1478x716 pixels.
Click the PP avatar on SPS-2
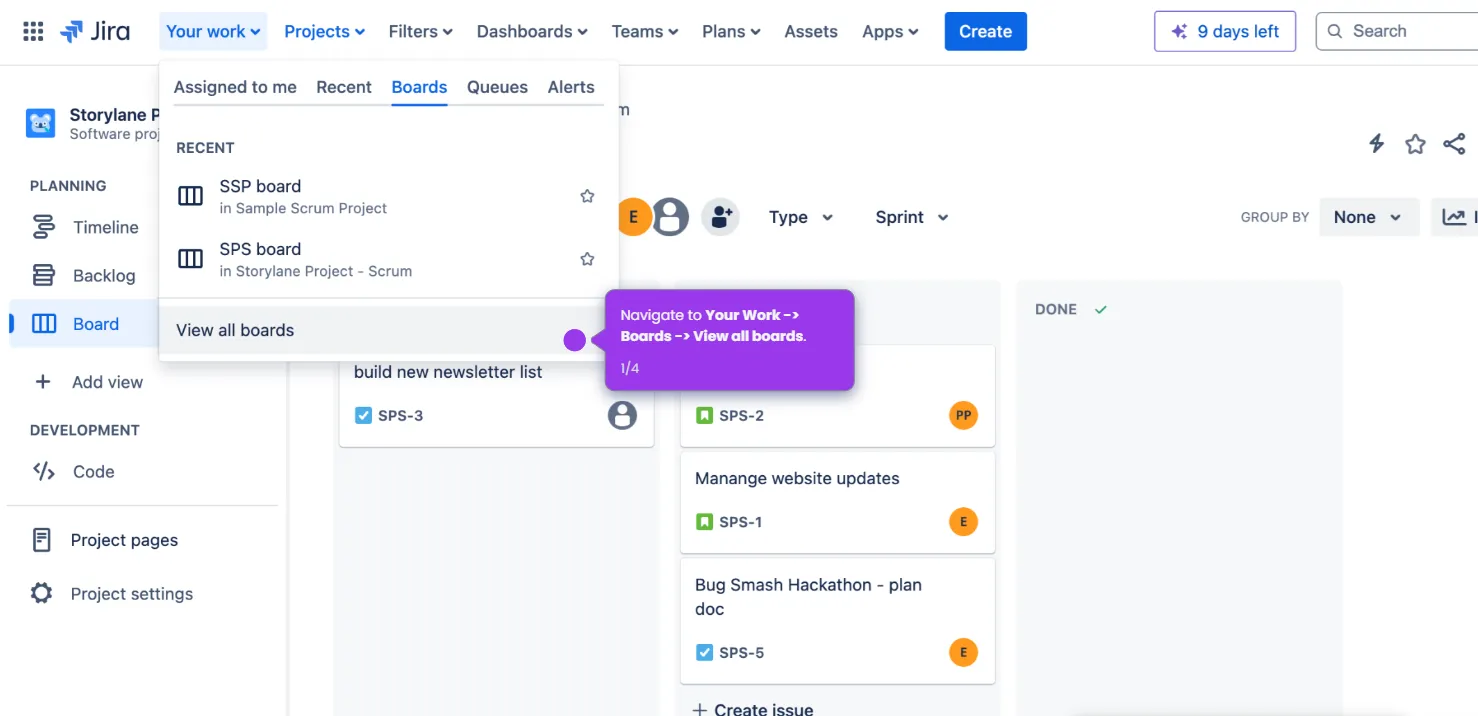pyautogui.click(x=963, y=415)
